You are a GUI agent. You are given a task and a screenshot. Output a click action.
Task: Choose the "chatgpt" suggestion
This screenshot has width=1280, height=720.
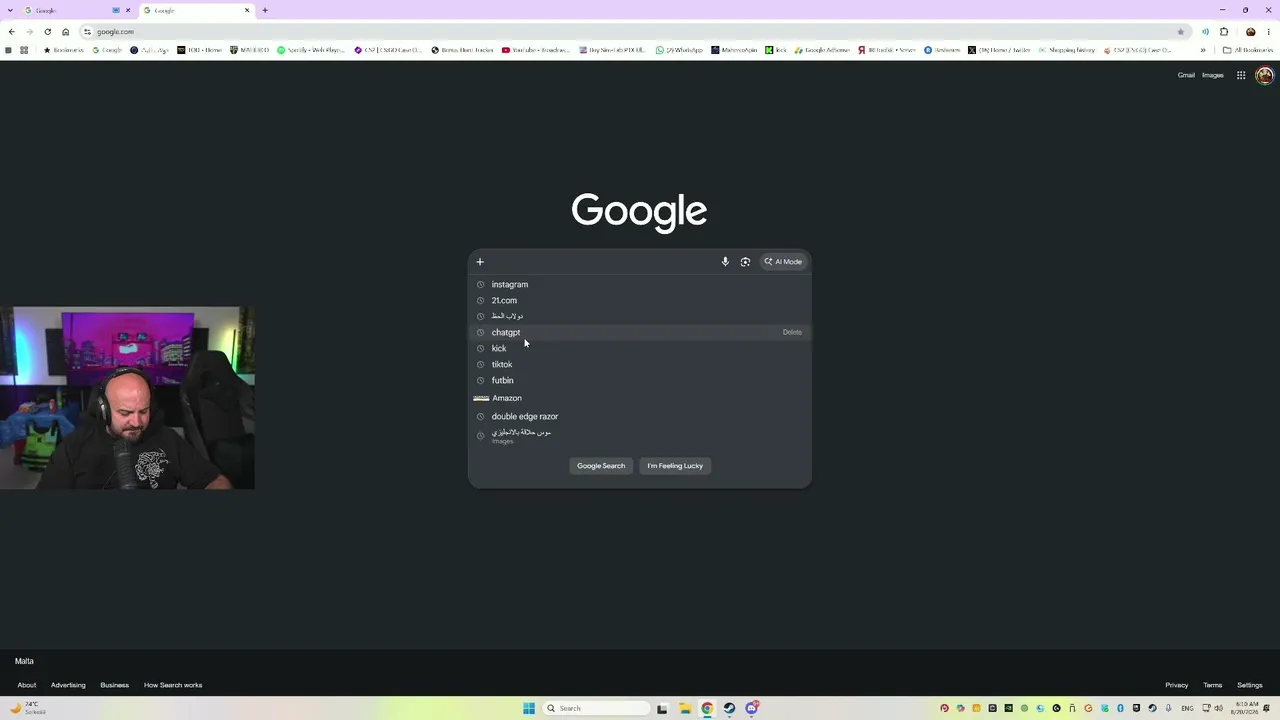[x=640, y=332]
